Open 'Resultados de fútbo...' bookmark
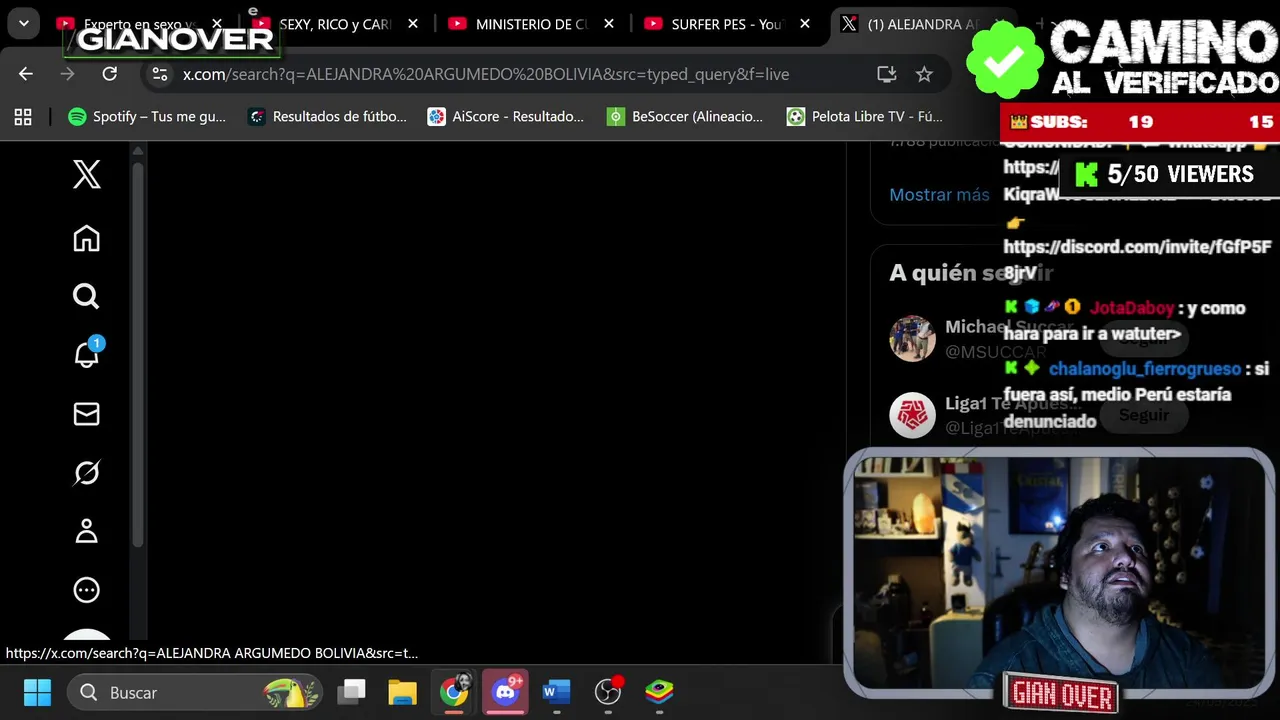Viewport: 1280px width, 720px height. point(327,117)
